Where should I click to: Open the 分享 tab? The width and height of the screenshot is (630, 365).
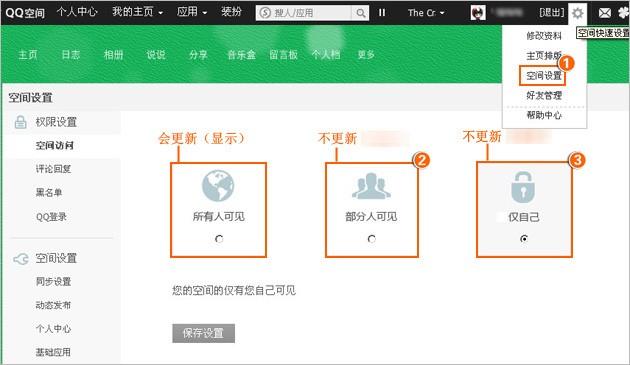coord(198,55)
